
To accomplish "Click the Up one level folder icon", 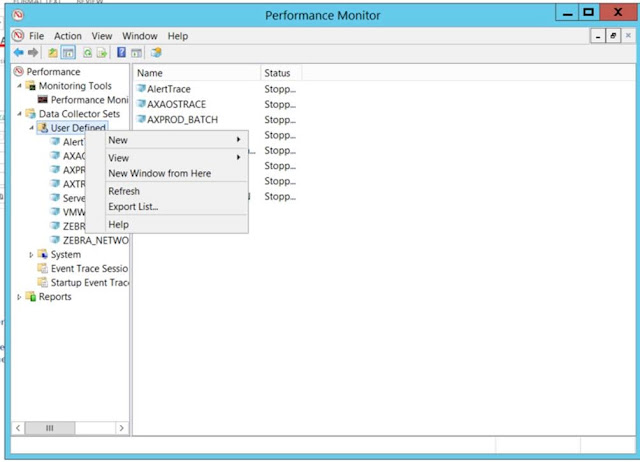I will pyautogui.click(x=53, y=53).
